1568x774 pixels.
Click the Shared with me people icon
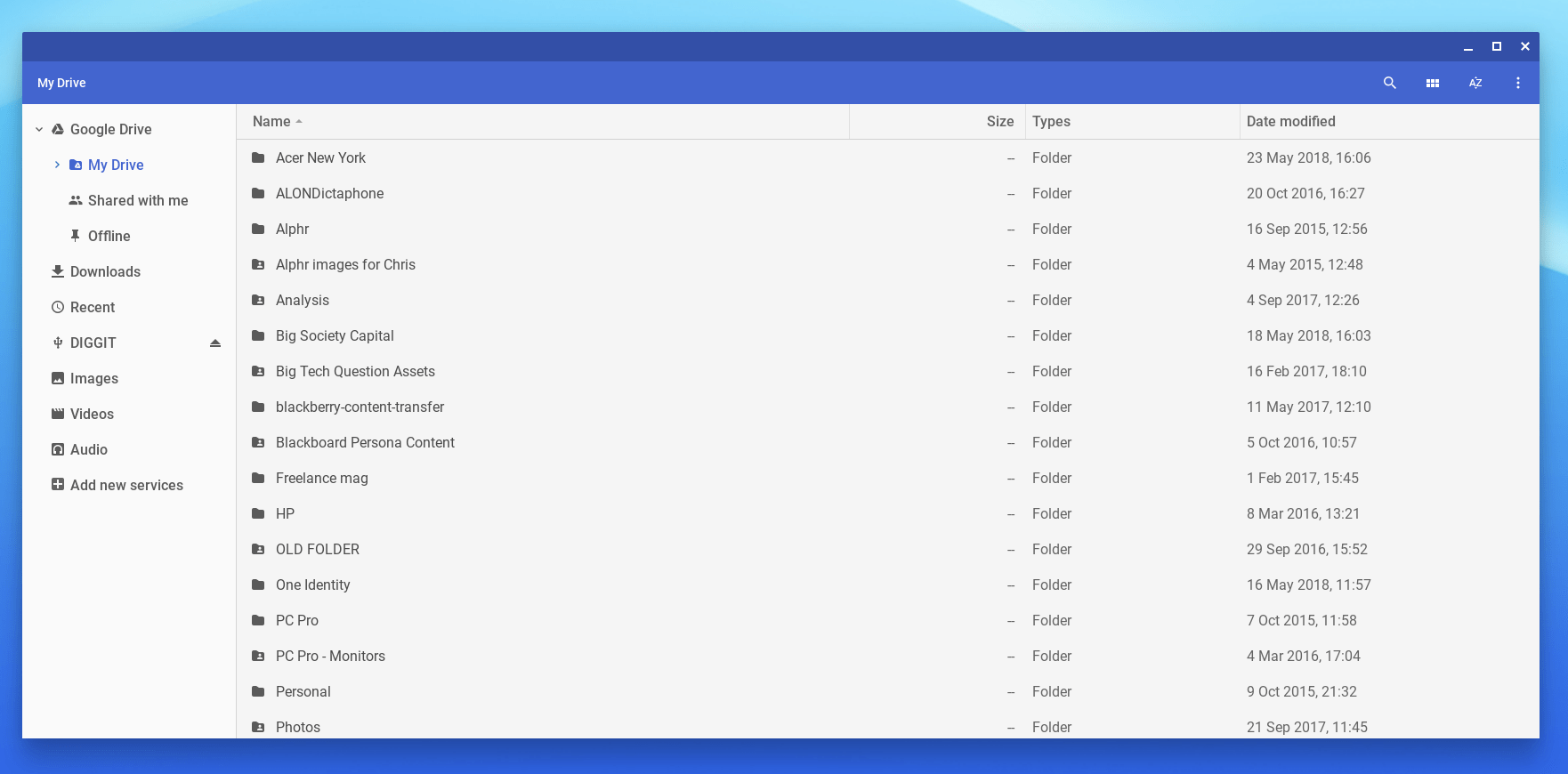point(76,200)
